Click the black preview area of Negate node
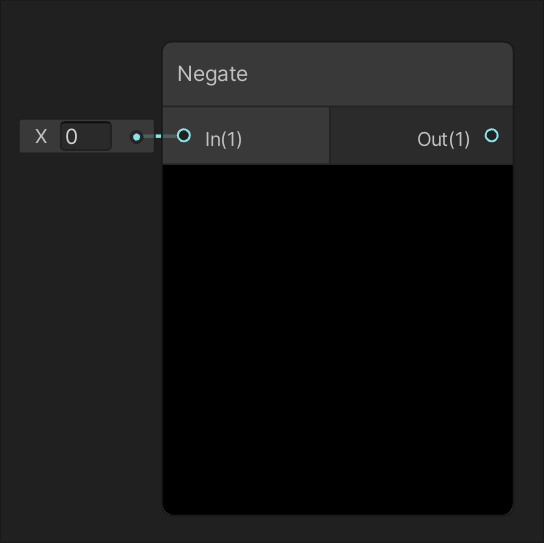Screen dimensions: 544x543 (338, 339)
